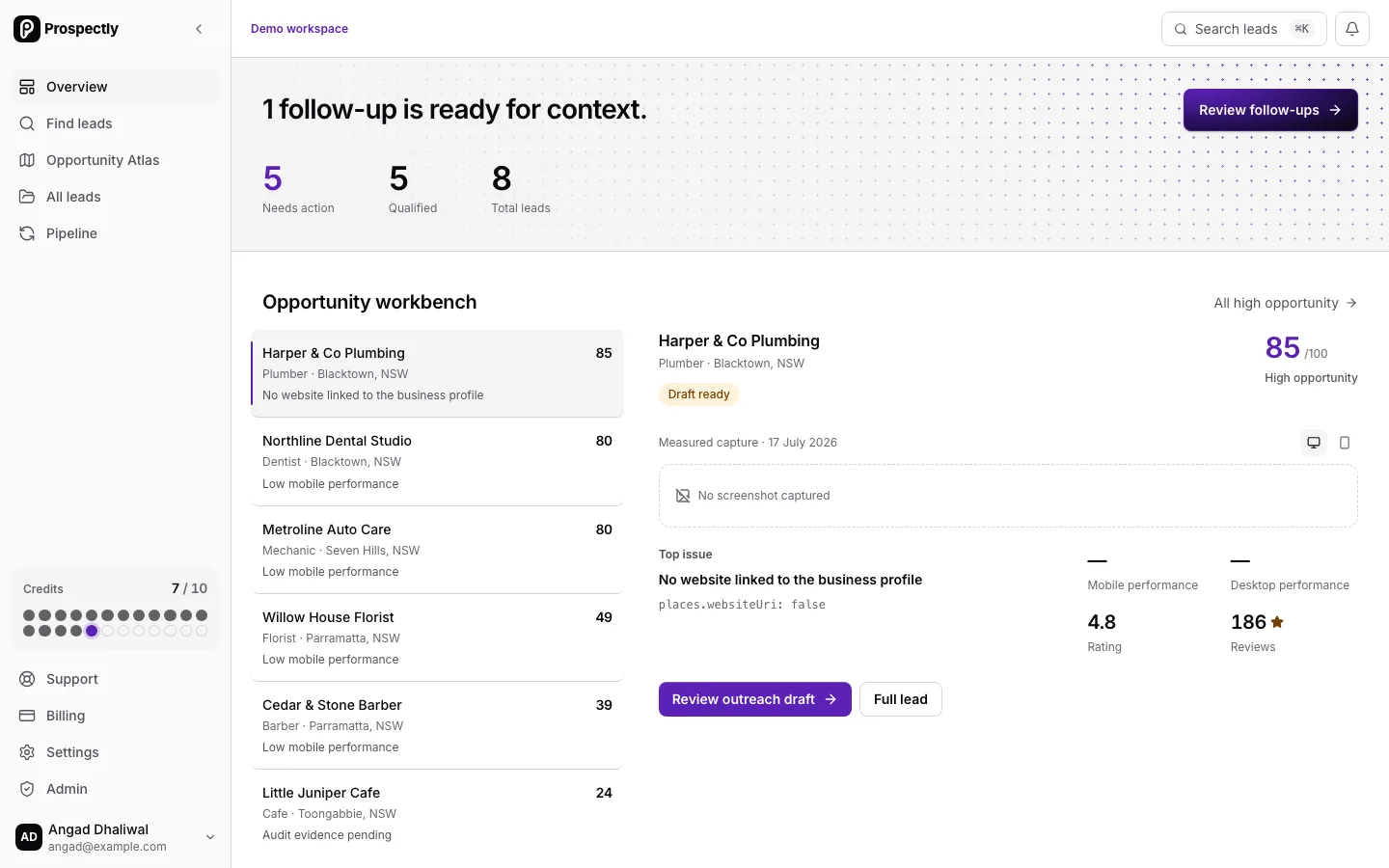The image size is (1389, 868).
Task: Select the Little Juniper Cafe lead
Action: tap(437, 814)
